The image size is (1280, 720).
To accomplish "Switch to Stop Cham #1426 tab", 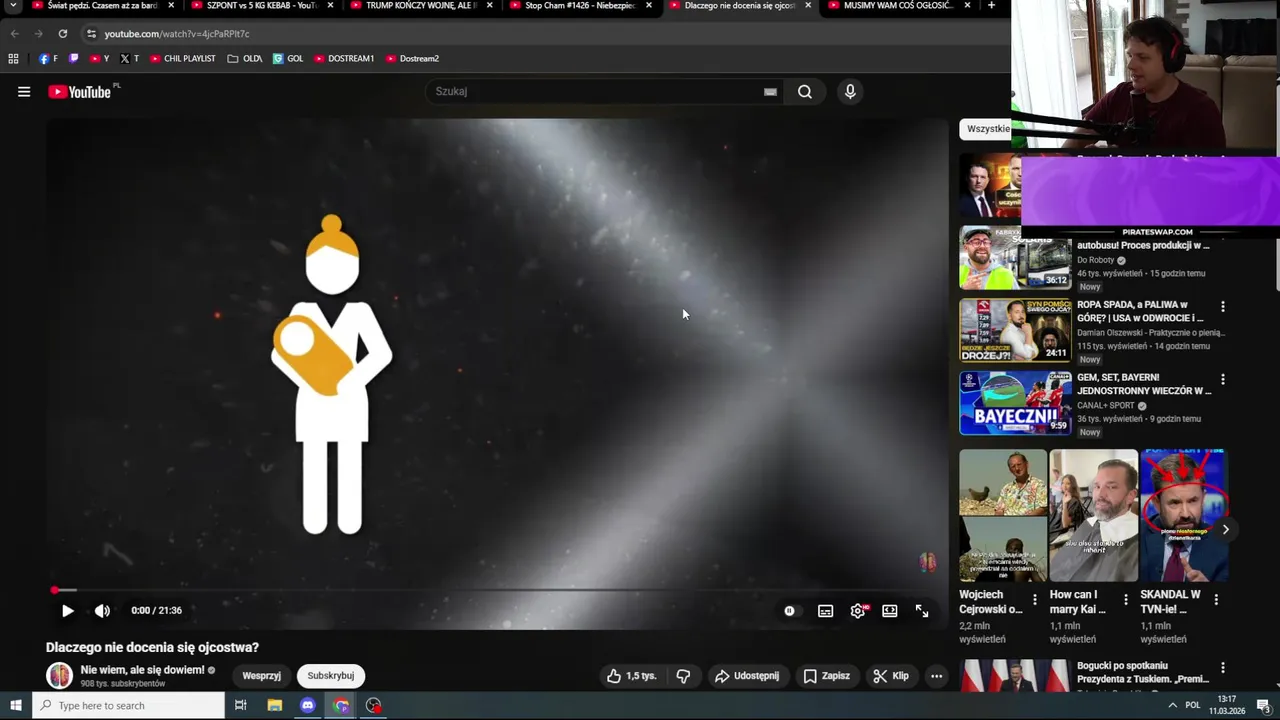I will pyautogui.click(x=580, y=6).
